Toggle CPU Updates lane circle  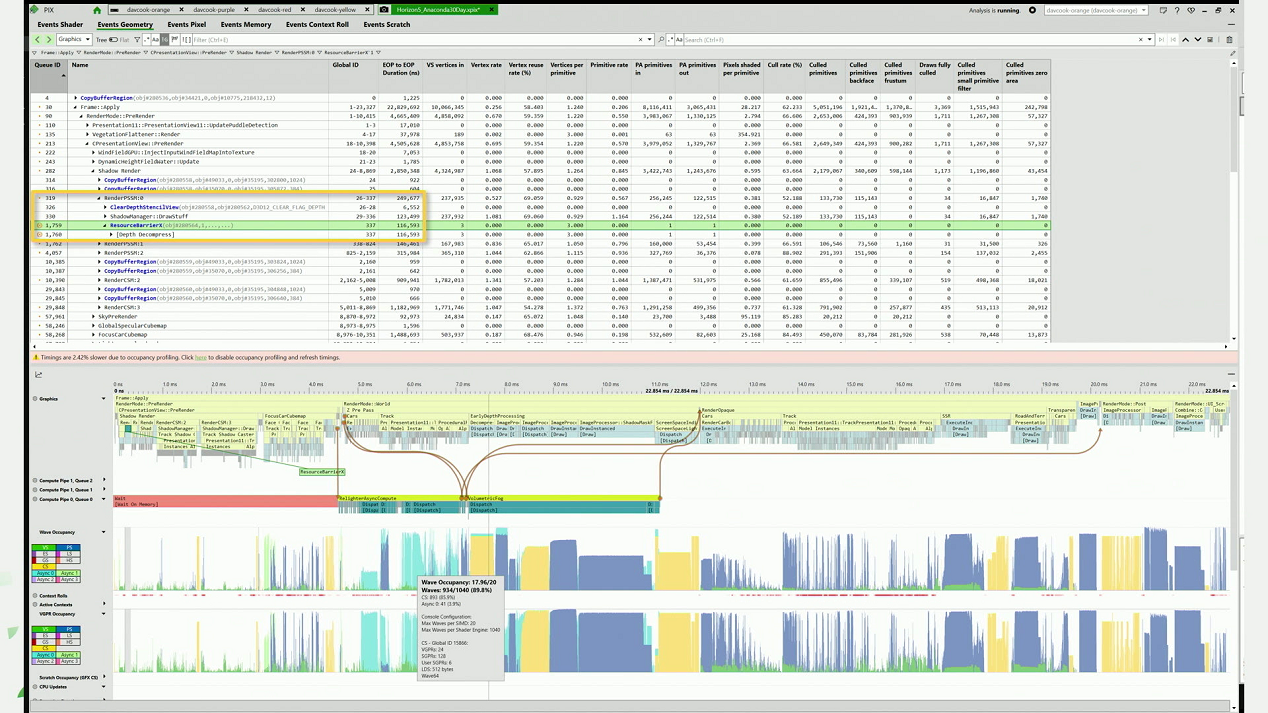point(35,687)
